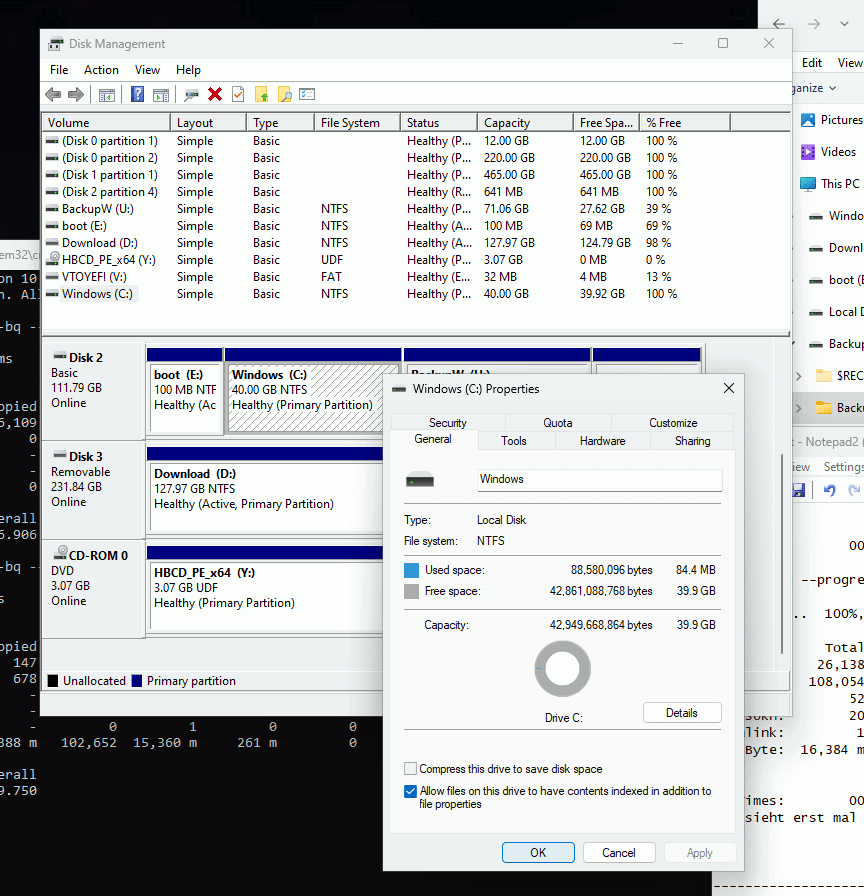The image size is (864, 896).
Task: Click the red X delete toolbar icon
Action: click(x=215, y=94)
